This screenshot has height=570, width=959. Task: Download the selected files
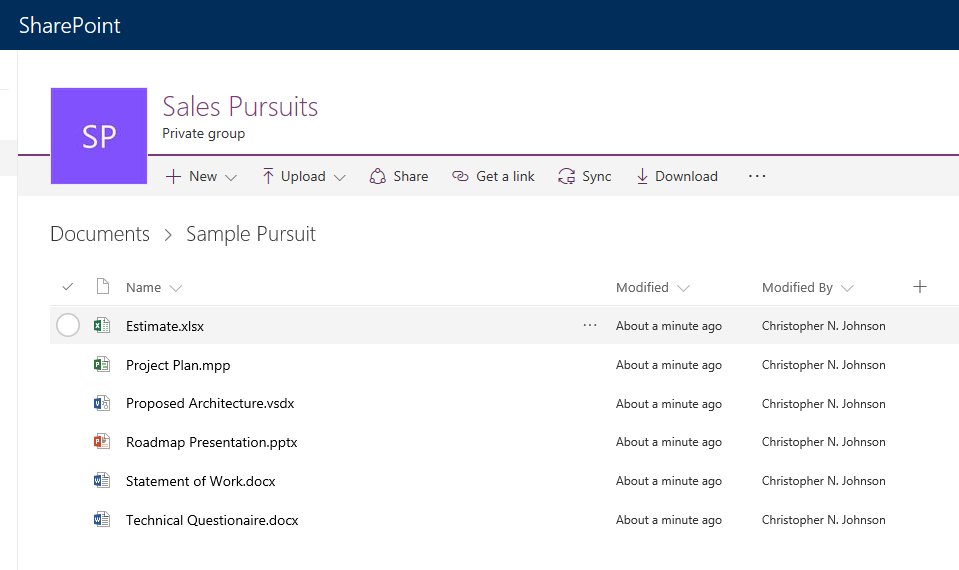point(677,176)
